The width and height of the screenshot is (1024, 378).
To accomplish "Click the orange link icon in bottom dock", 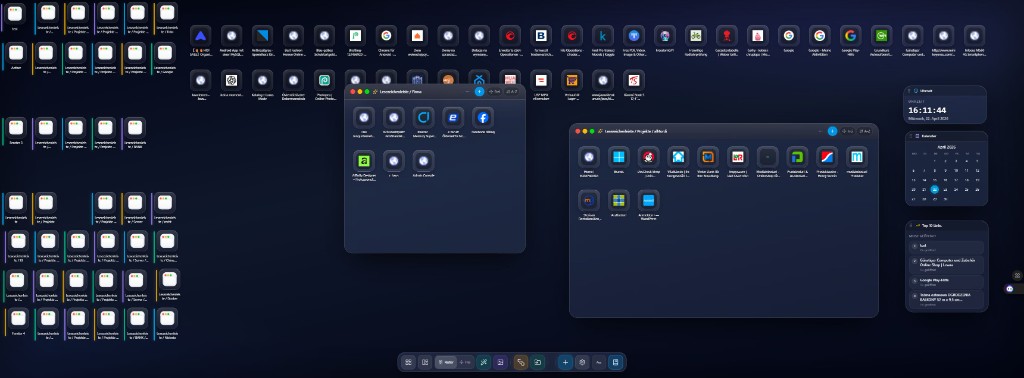I will point(520,362).
